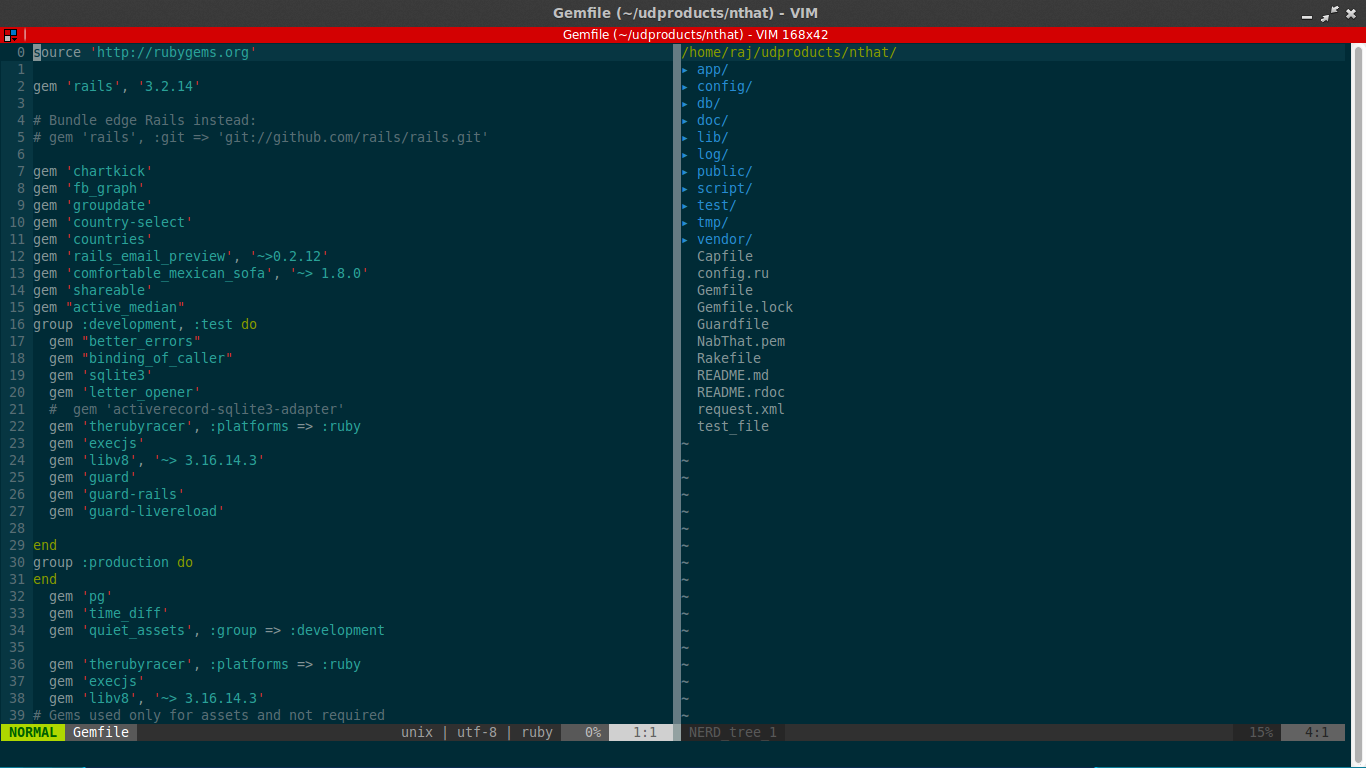This screenshot has height=768, width=1366.
Task: Expand the test/ folder arrow
Action: pyautogui.click(x=685, y=205)
